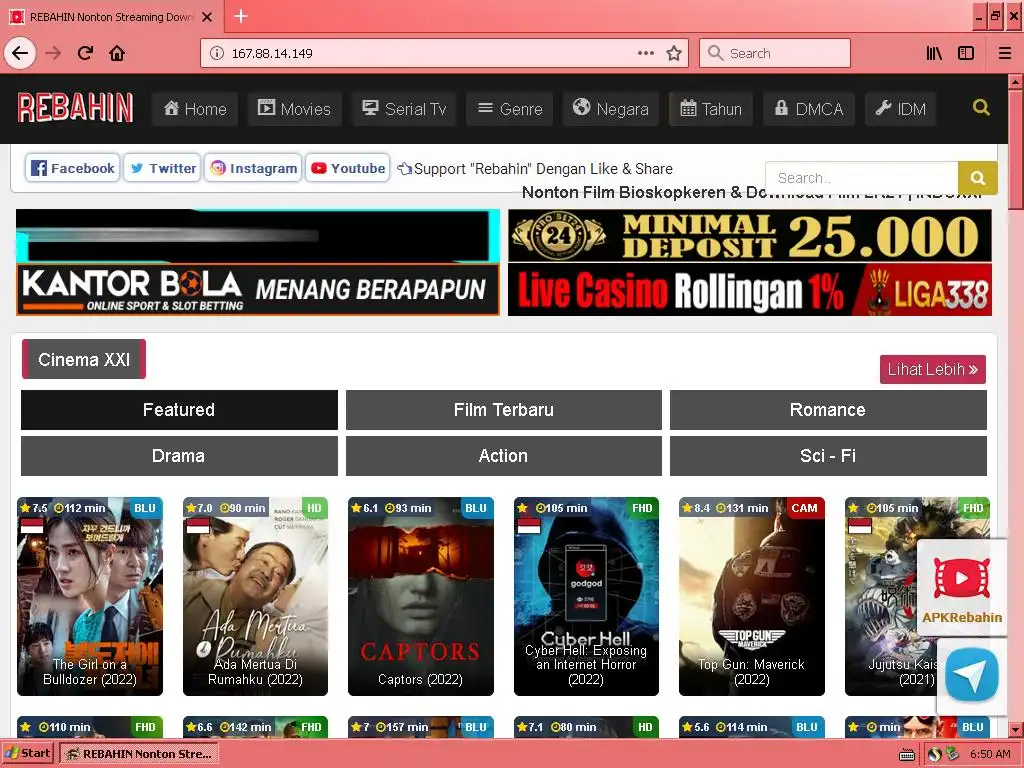
Task: Click the Facebook social button
Action: point(72,168)
